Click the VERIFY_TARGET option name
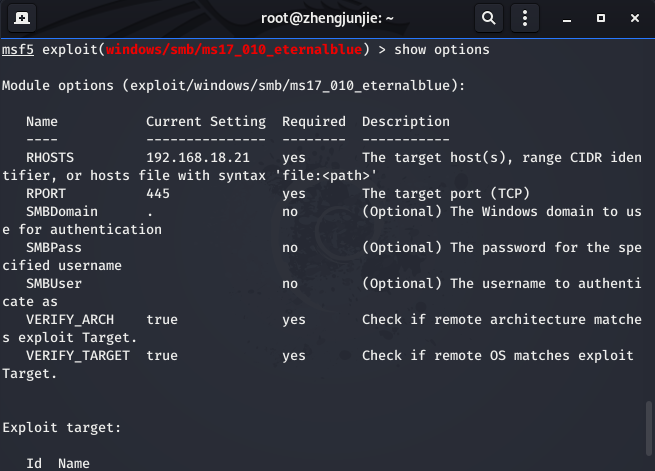This screenshot has width=655, height=471. 78,356
